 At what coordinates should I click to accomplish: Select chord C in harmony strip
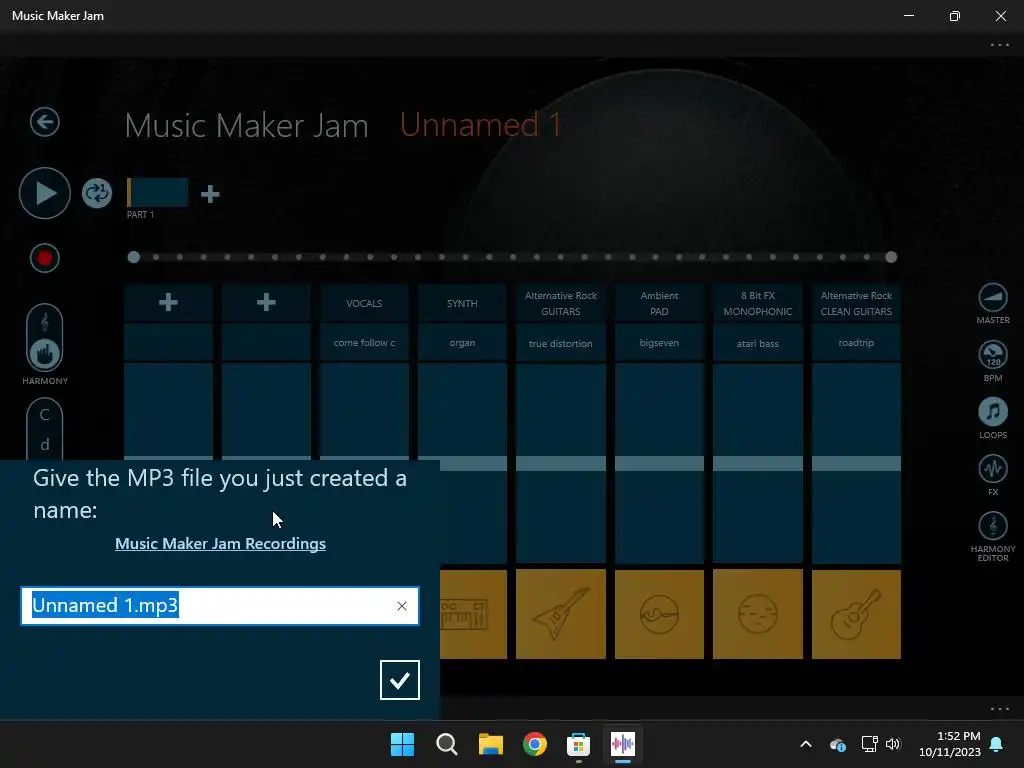coord(44,415)
